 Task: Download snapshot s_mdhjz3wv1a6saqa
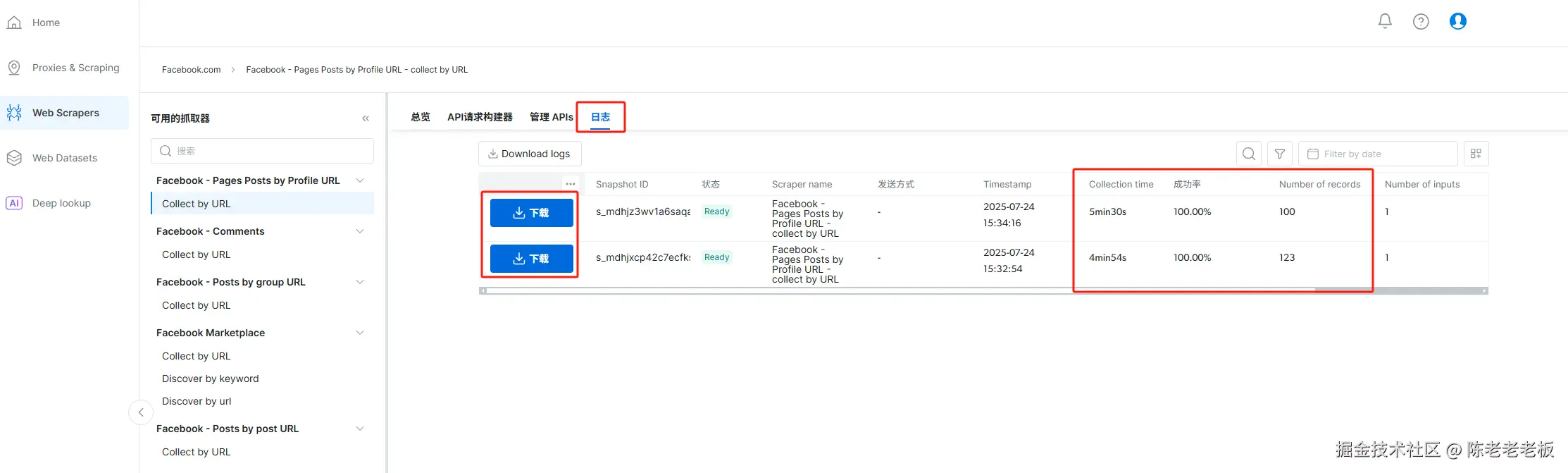[532, 213]
